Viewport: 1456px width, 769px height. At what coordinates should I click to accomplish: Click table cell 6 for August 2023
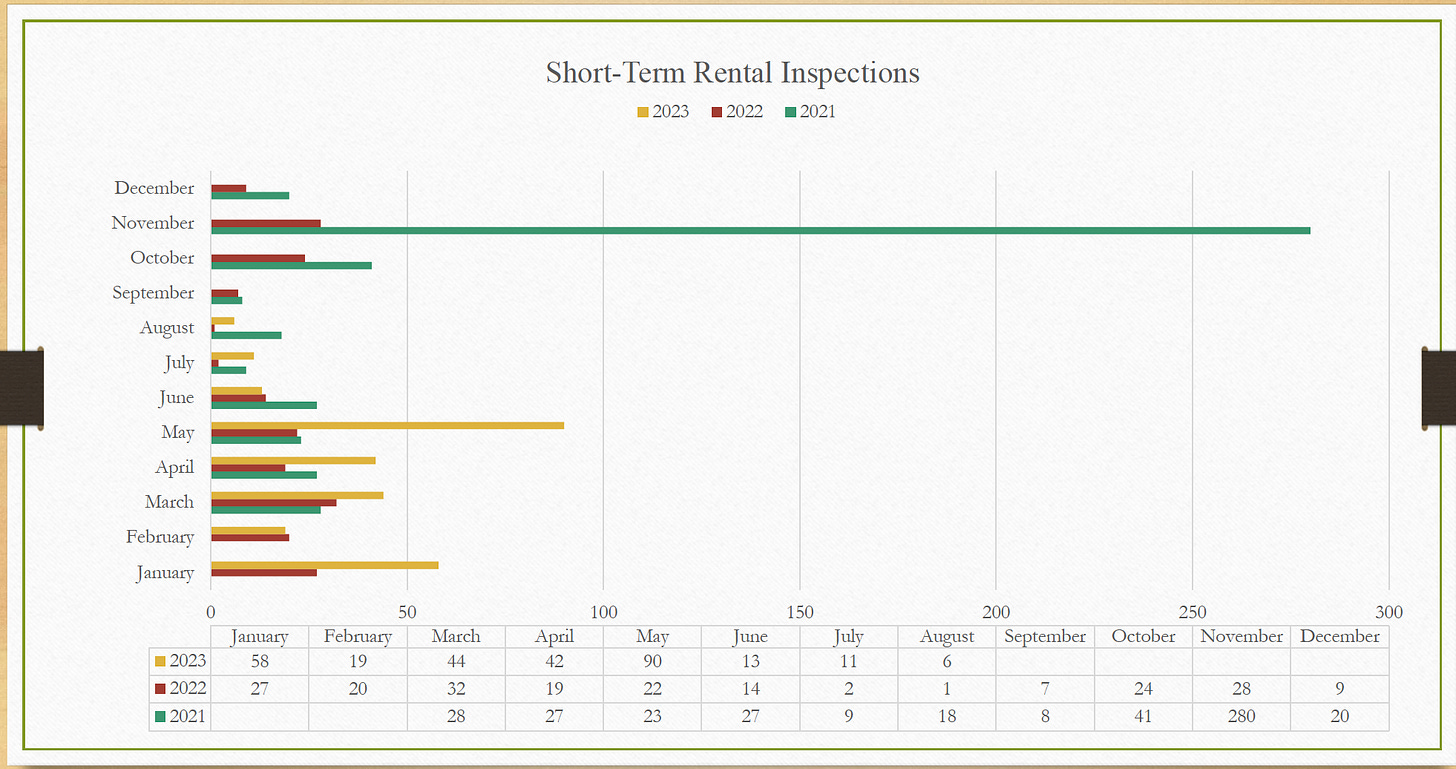[x=947, y=661]
